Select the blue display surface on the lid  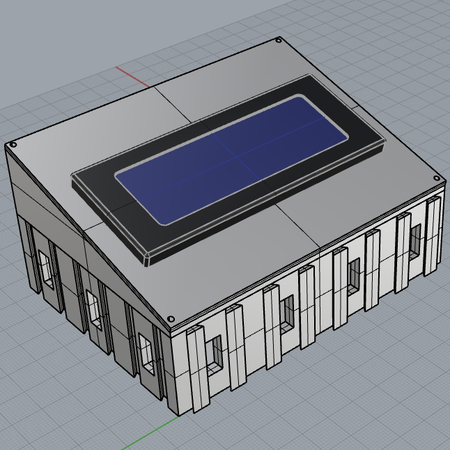click(x=232, y=159)
